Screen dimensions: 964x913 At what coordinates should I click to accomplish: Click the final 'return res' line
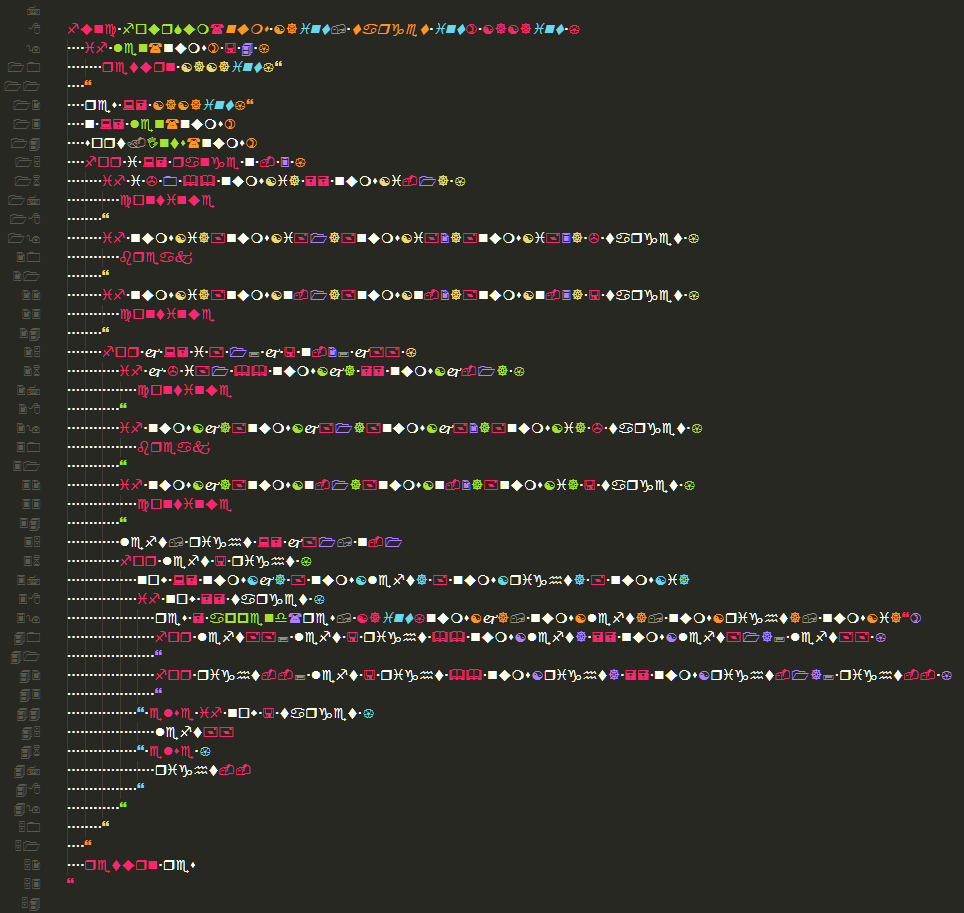click(x=140, y=865)
